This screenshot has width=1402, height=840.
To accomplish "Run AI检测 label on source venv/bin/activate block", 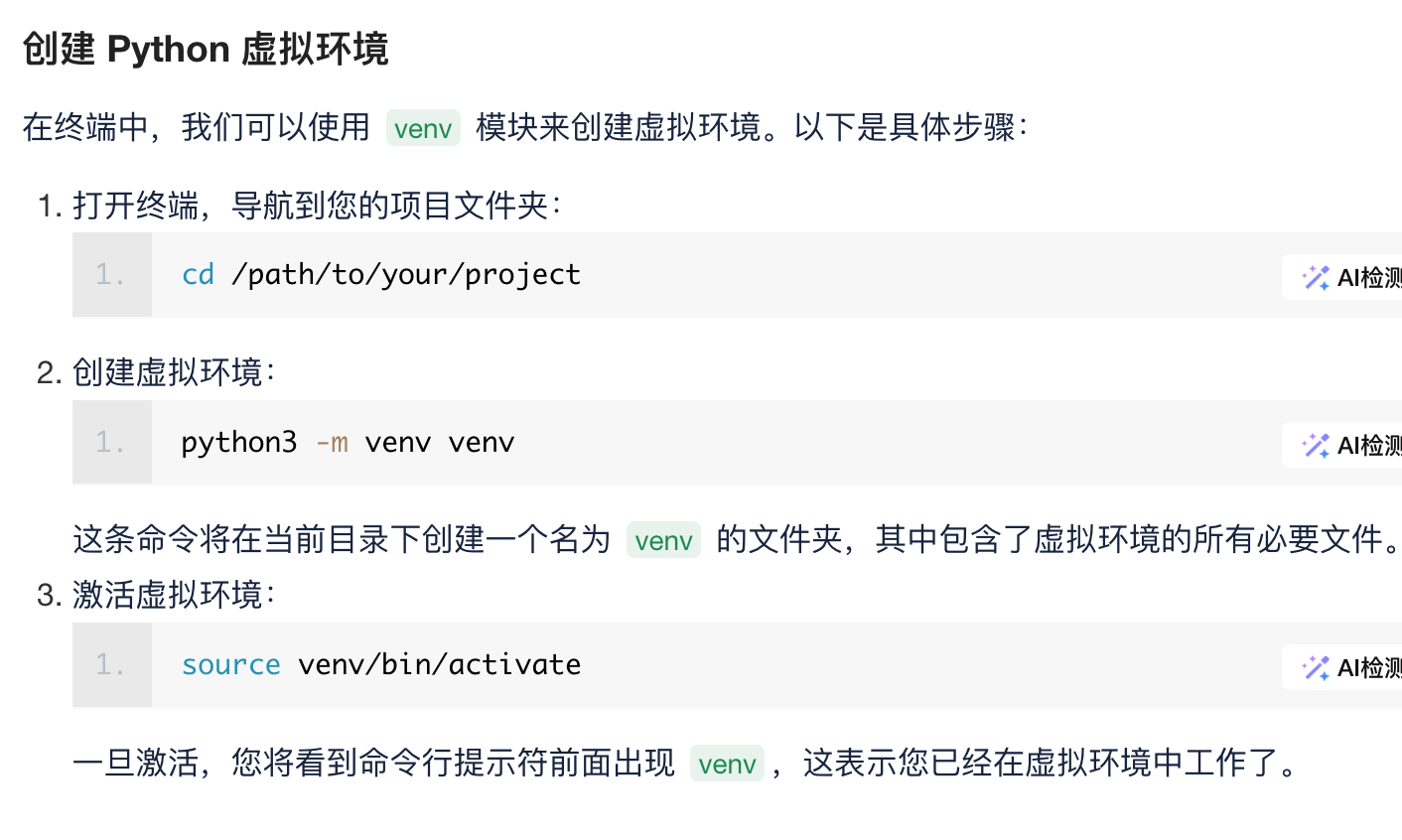I will 1369,667.
